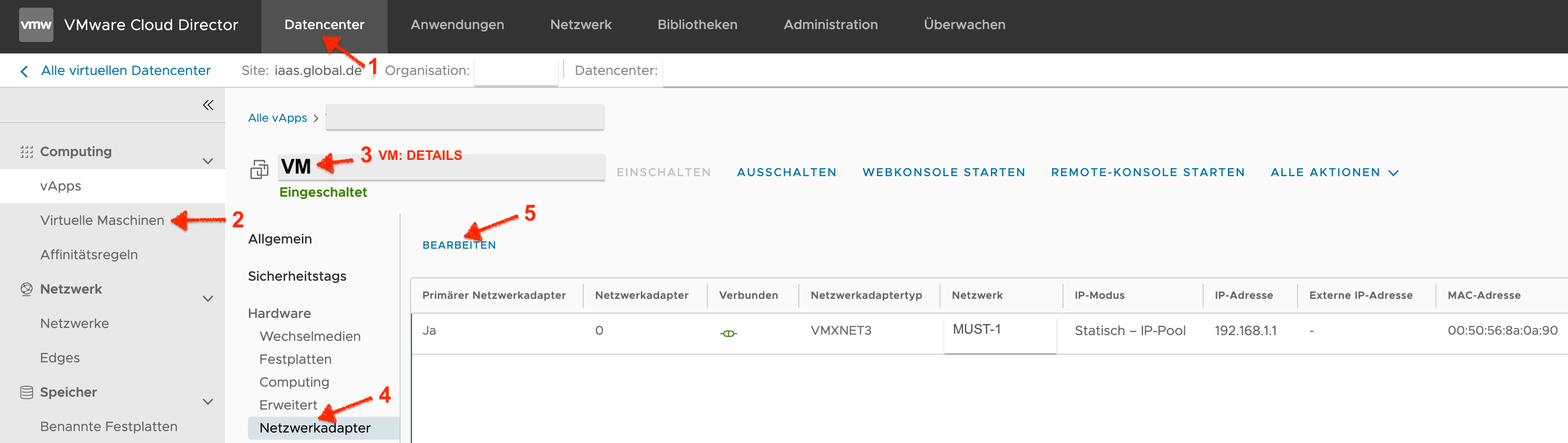Click the Externe IP-Adresse column header
Image resolution: width=1568 pixels, height=443 pixels.
[x=1361, y=295]
